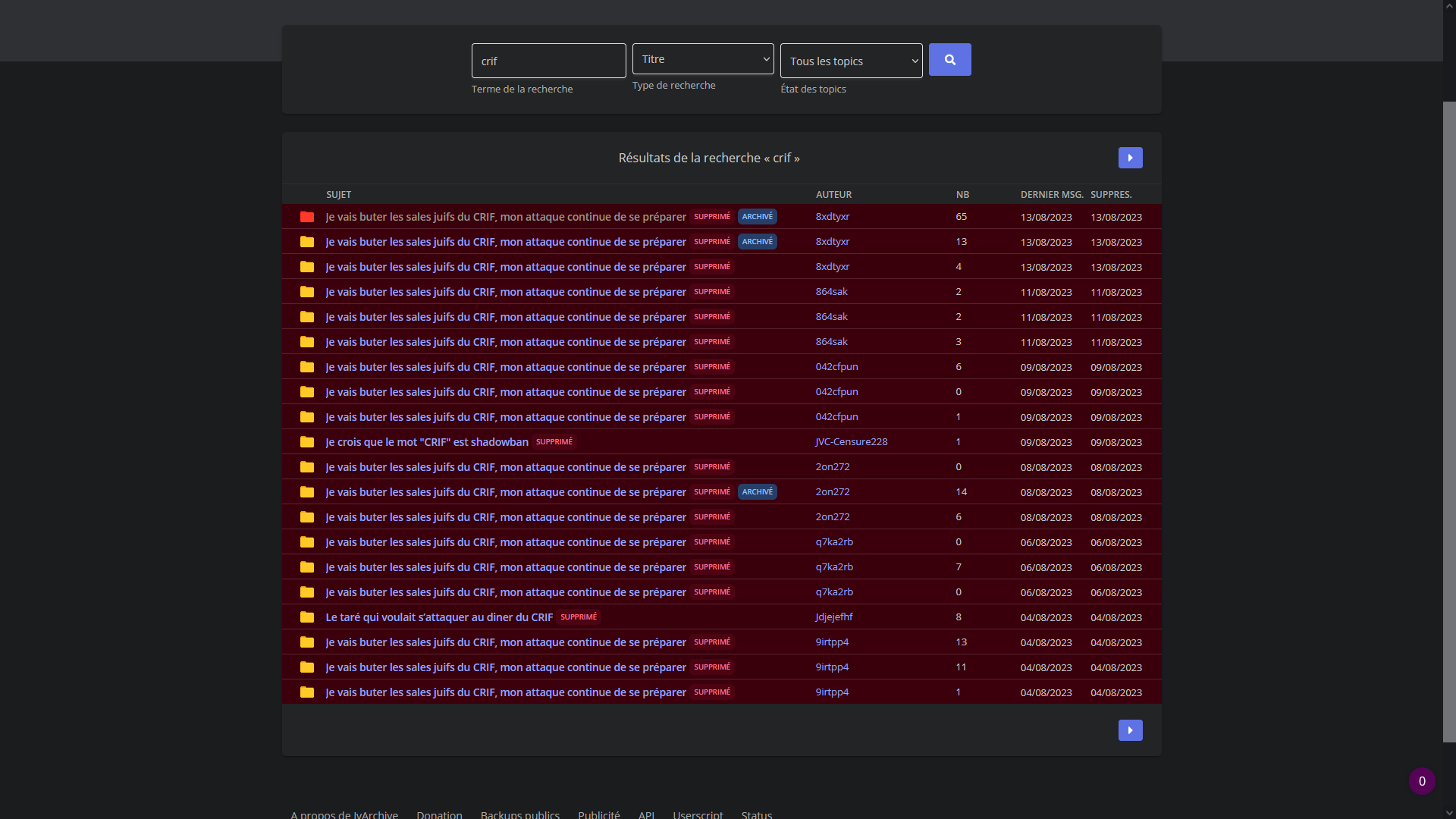The height and width of the screenshot is (819, 1456).
Task: Click the ARCHIVÉ badge on the 65-message row
Action: click(757, 217)
